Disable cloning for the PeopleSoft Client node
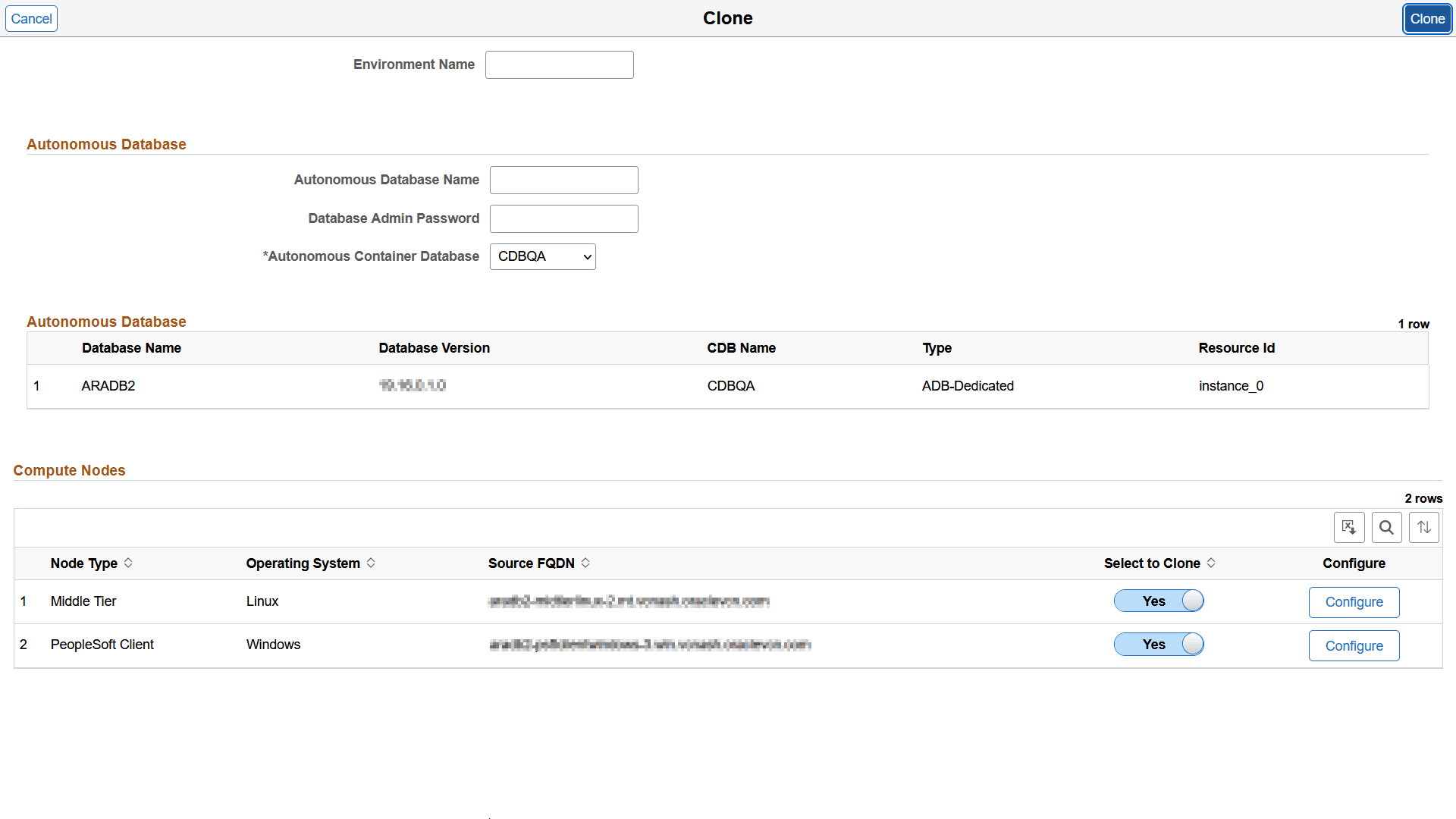The image size is (1456, 819). 1159,644
